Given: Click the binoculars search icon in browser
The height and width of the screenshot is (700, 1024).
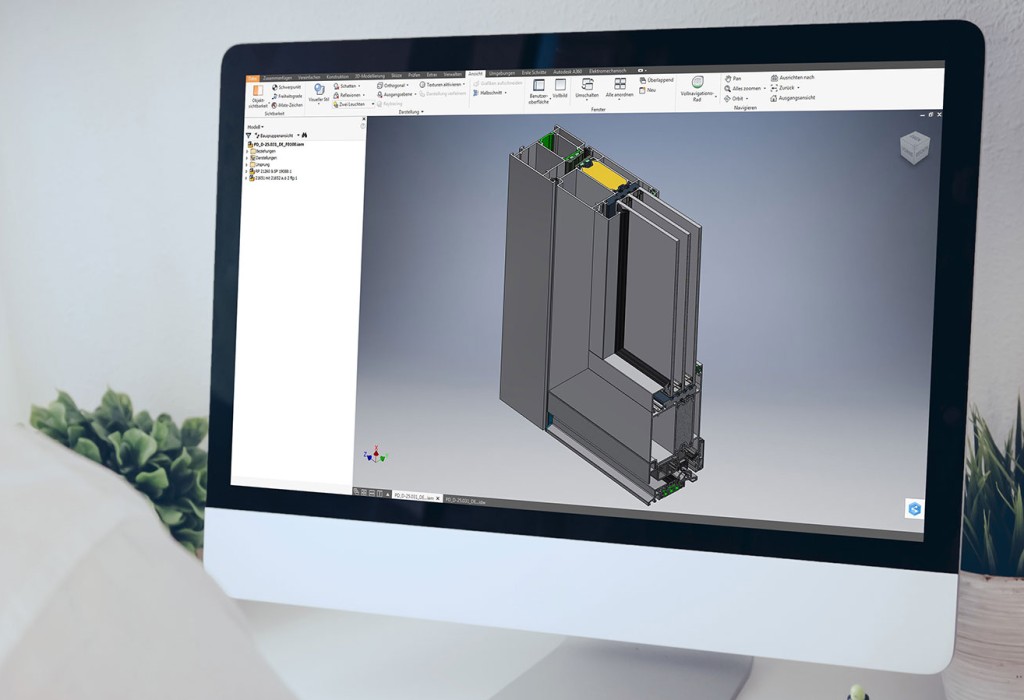Looking at the screenshot, I should click(x=304, y=135).
